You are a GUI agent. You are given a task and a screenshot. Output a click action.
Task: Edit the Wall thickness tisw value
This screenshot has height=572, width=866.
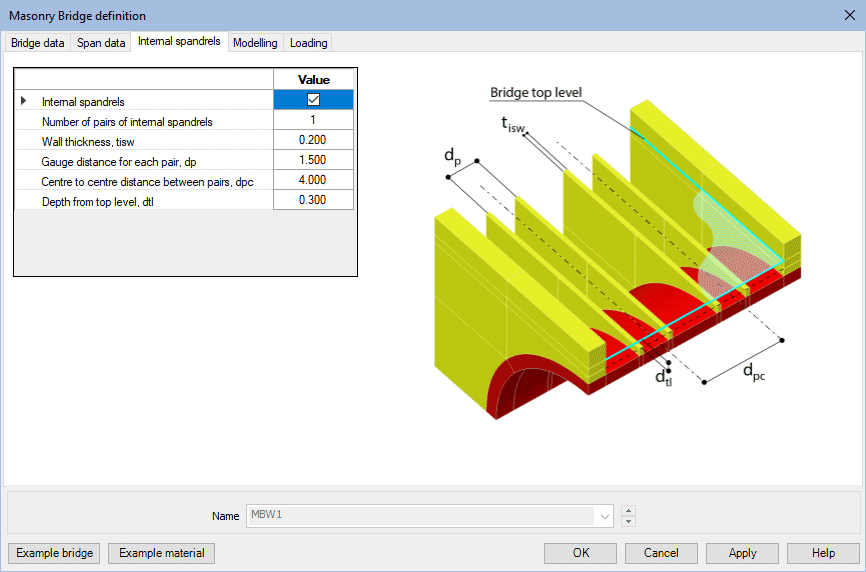point(313,140)
